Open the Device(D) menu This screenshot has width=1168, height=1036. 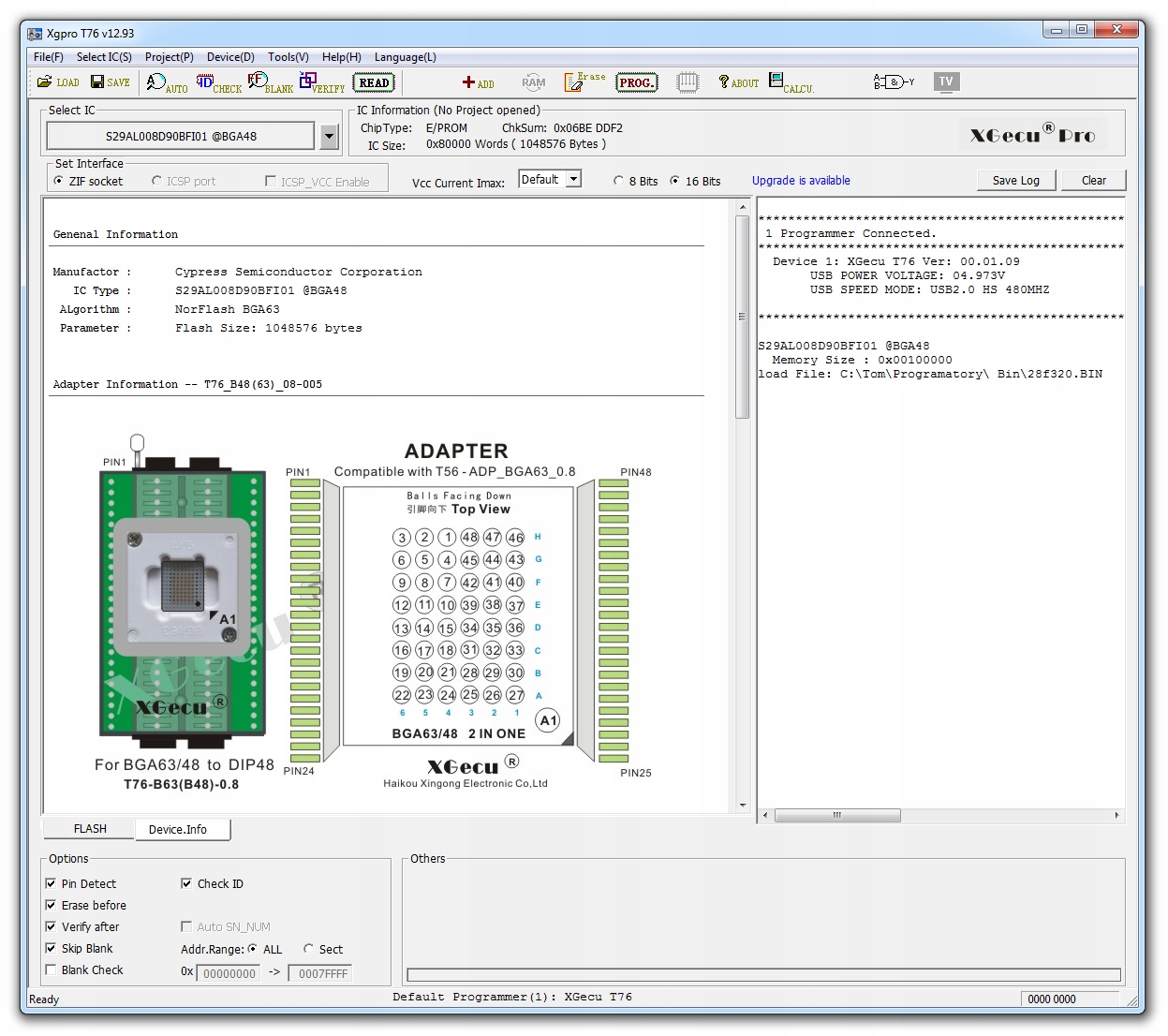pos(230,57)
